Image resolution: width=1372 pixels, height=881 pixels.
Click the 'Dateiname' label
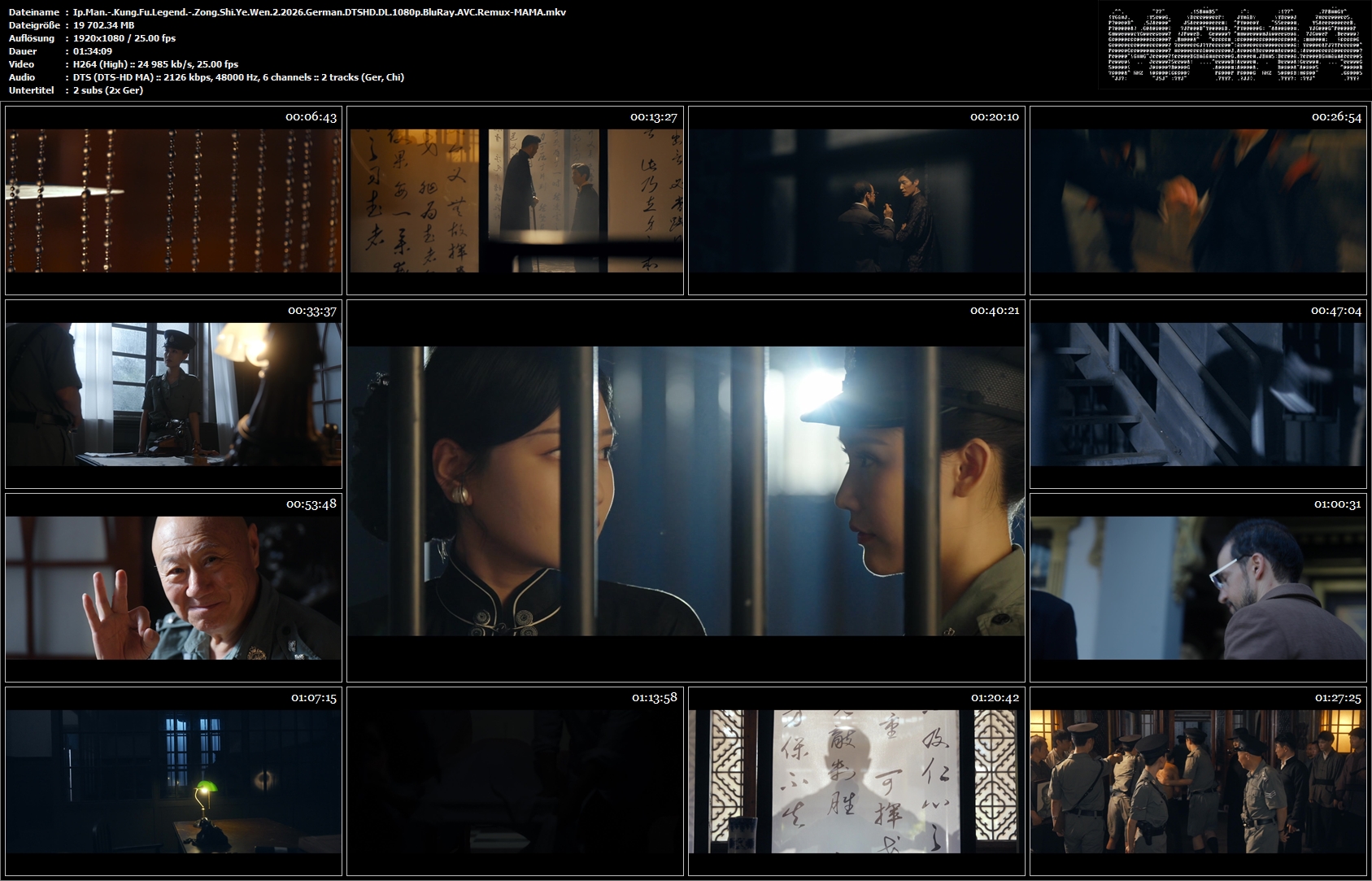pyautogui.click(x=33, y=12)
